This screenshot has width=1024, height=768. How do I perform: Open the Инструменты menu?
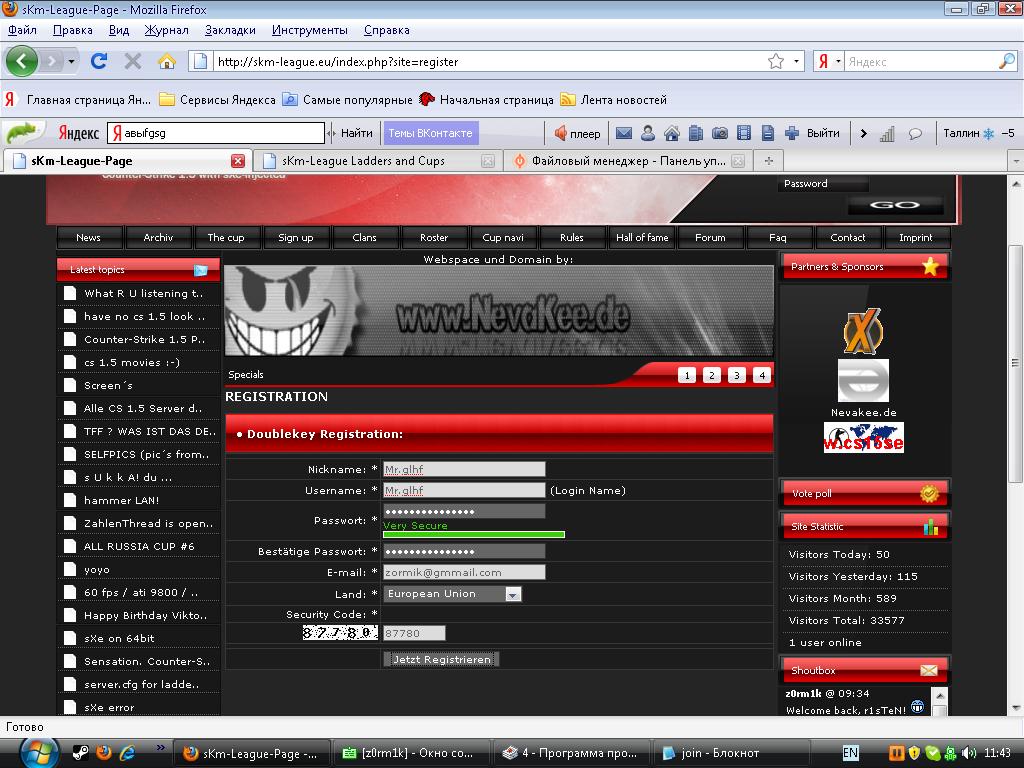[x=310, y=30]
